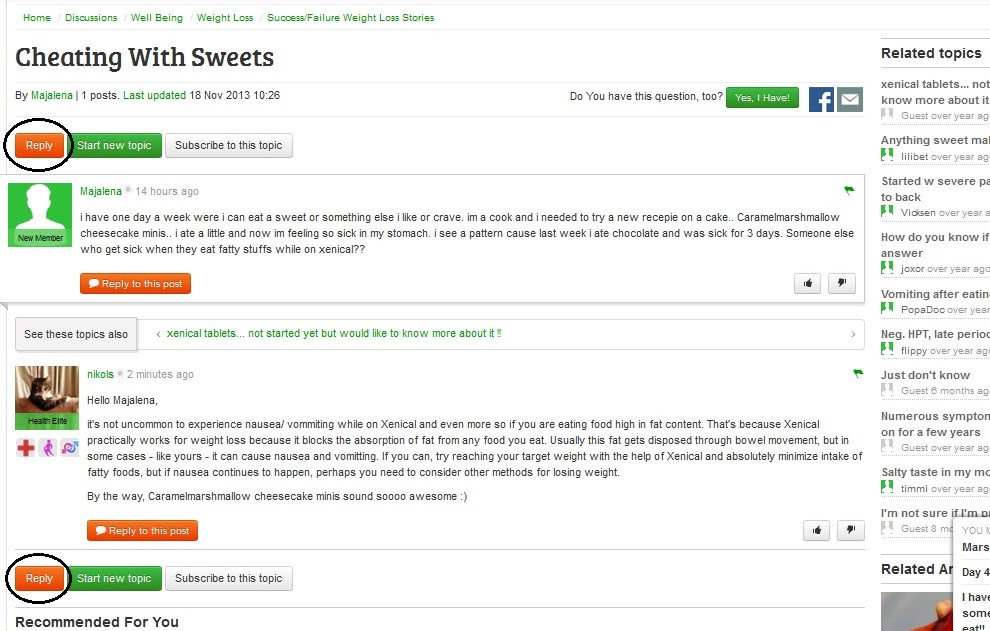
Task: Share this topic on Facebook
Action: (x=821, y=99)
